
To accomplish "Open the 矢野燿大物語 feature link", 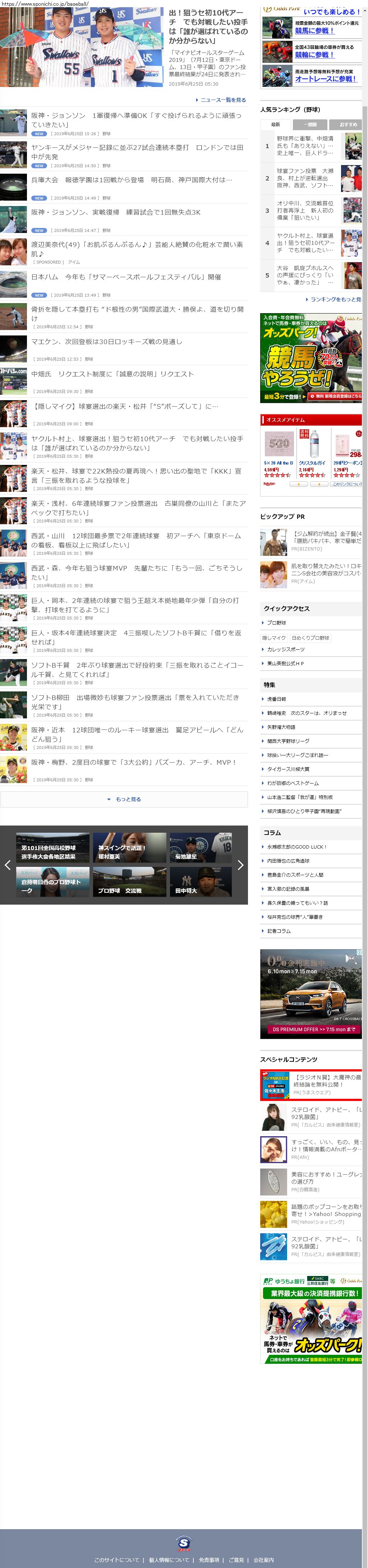I will (x=281, y=727).
